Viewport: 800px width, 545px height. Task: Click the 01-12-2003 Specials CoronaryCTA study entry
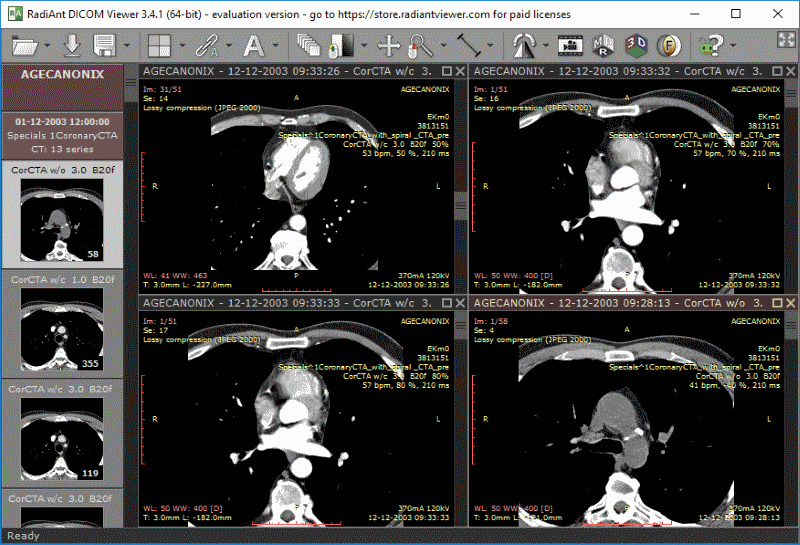coord(62,136)
